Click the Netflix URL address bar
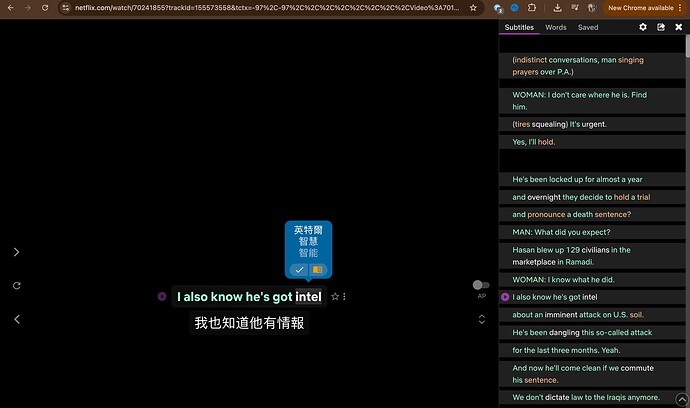Image resolution: width=690 pixels, height=408 pixels. pos(250,7)
